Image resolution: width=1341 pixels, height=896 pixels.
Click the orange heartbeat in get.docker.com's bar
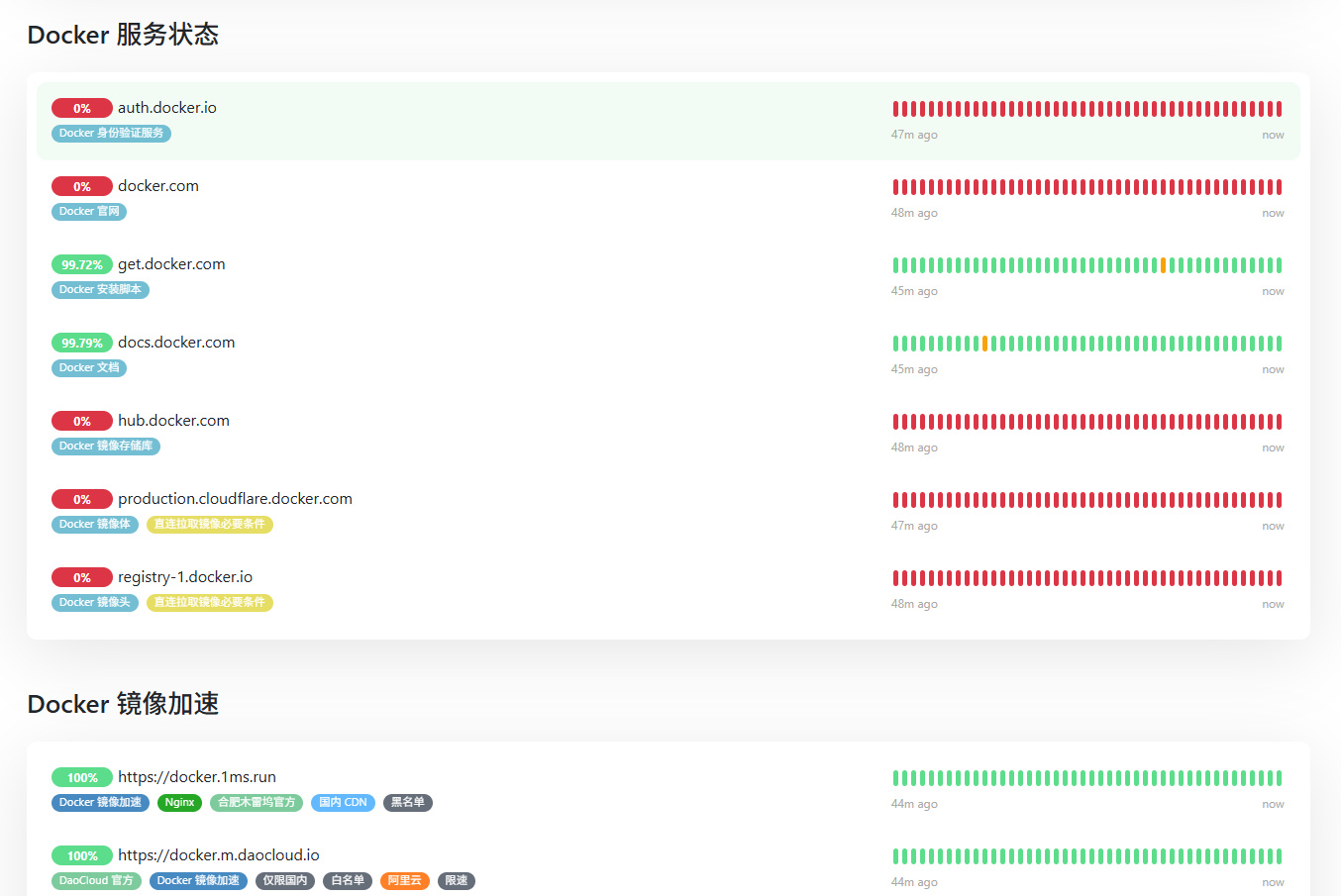(x=1163, y=265)
